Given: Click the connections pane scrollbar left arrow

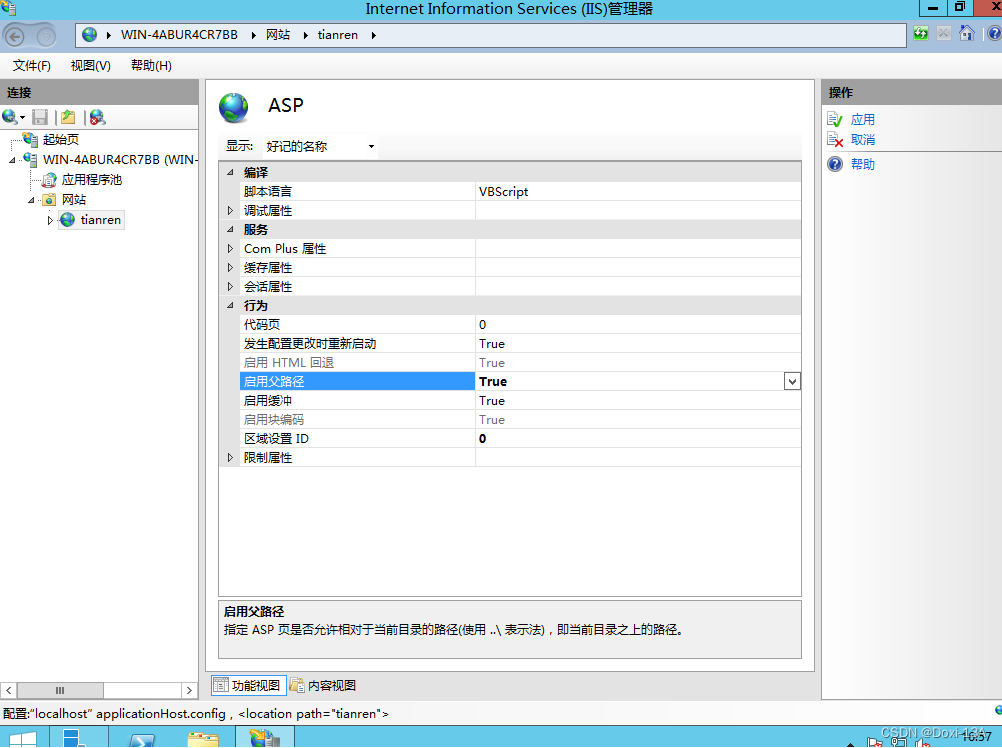Looking at the screenshot, I should [8, 690].
